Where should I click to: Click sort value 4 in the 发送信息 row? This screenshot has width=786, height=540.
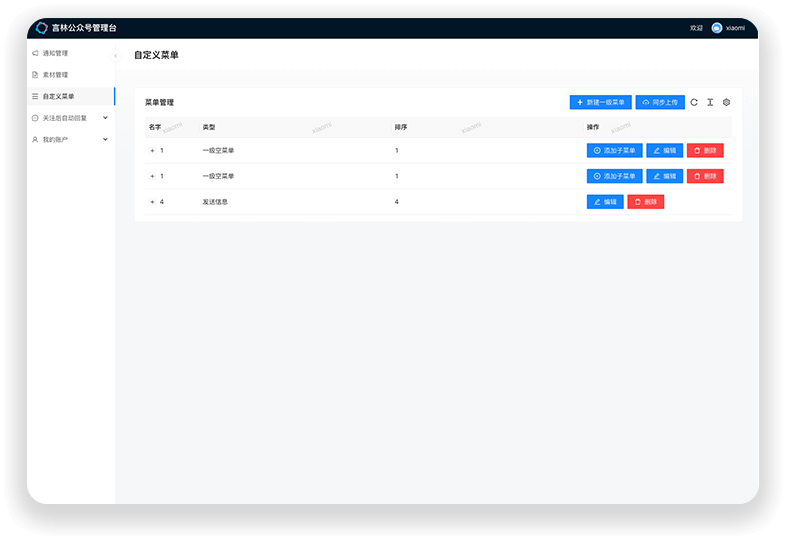click(397, 202)
